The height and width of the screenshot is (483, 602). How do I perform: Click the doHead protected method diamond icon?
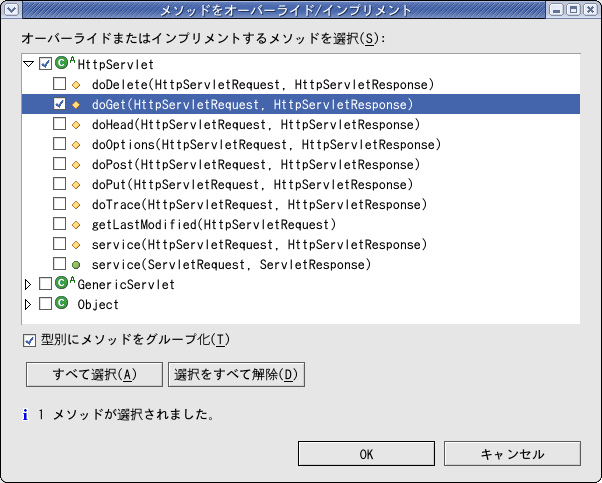click(76, 125)
